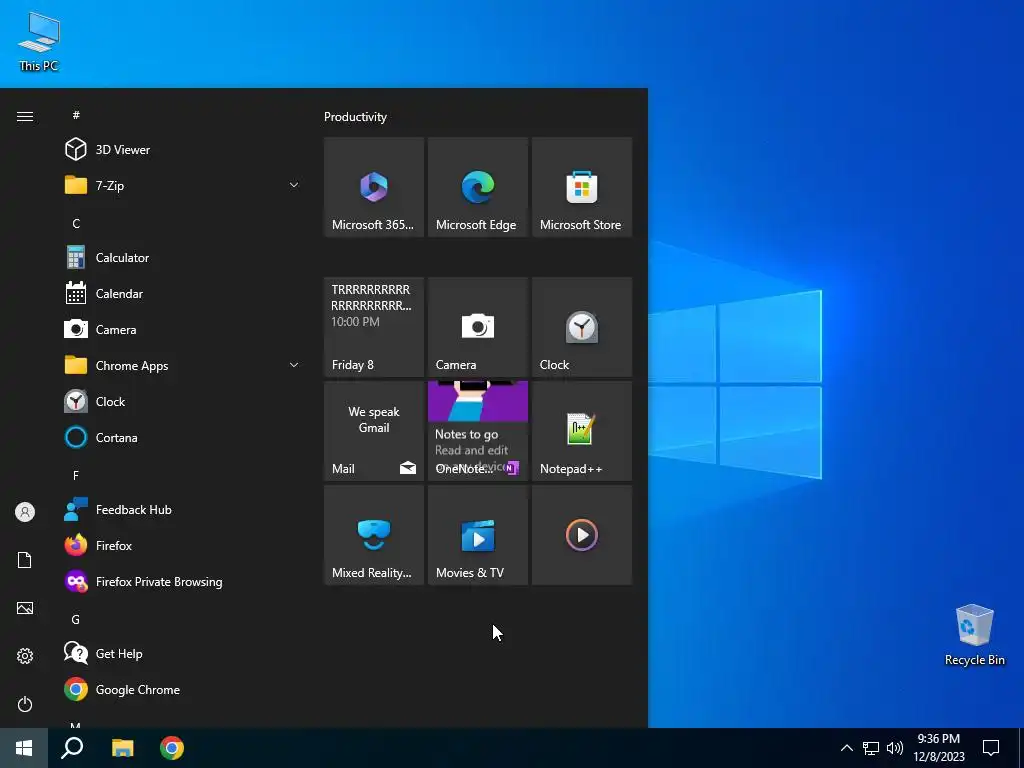Open Clock from the app list
Image resolution: width=1024 pixels, height=768 pixels.
[x=183, y=402]
